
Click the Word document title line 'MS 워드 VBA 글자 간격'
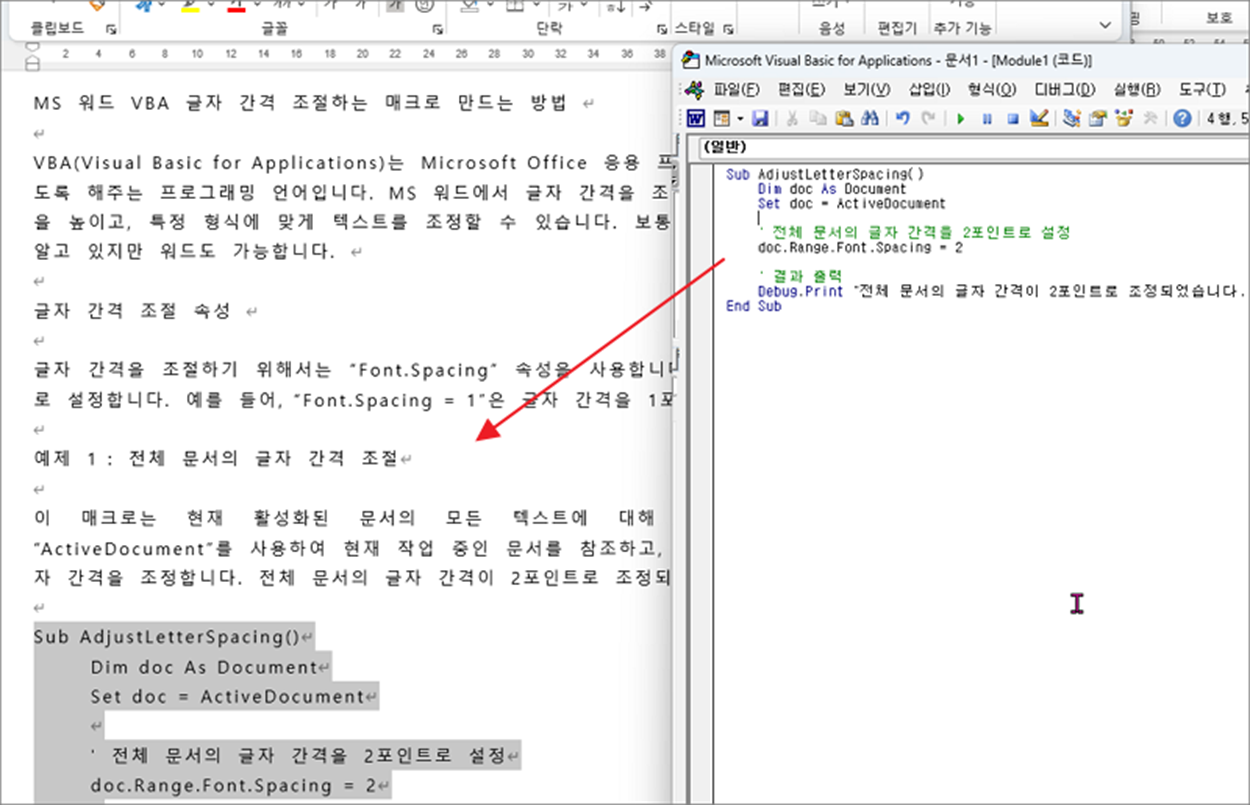pyautogui.click(x=300, y=103)
